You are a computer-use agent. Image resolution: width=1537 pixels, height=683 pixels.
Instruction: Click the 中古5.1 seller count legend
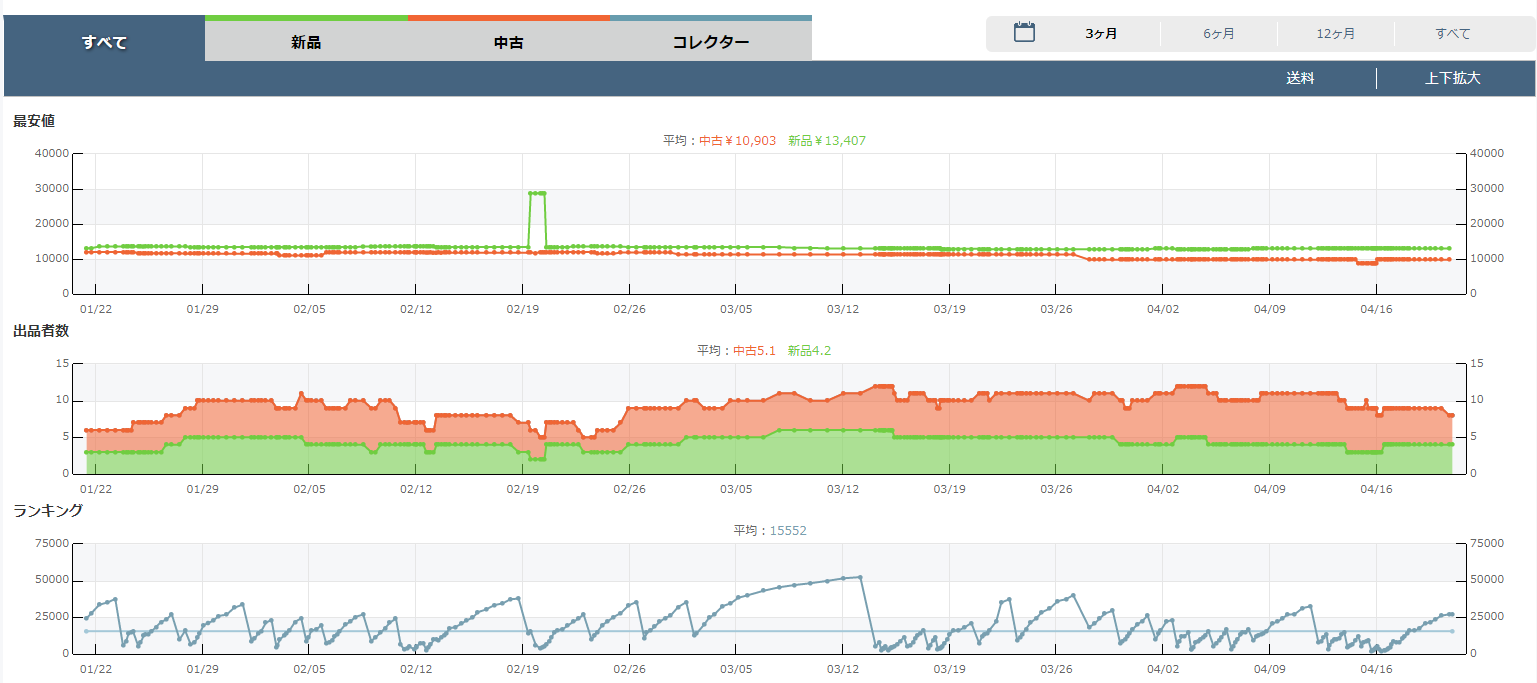click(754, 351)
